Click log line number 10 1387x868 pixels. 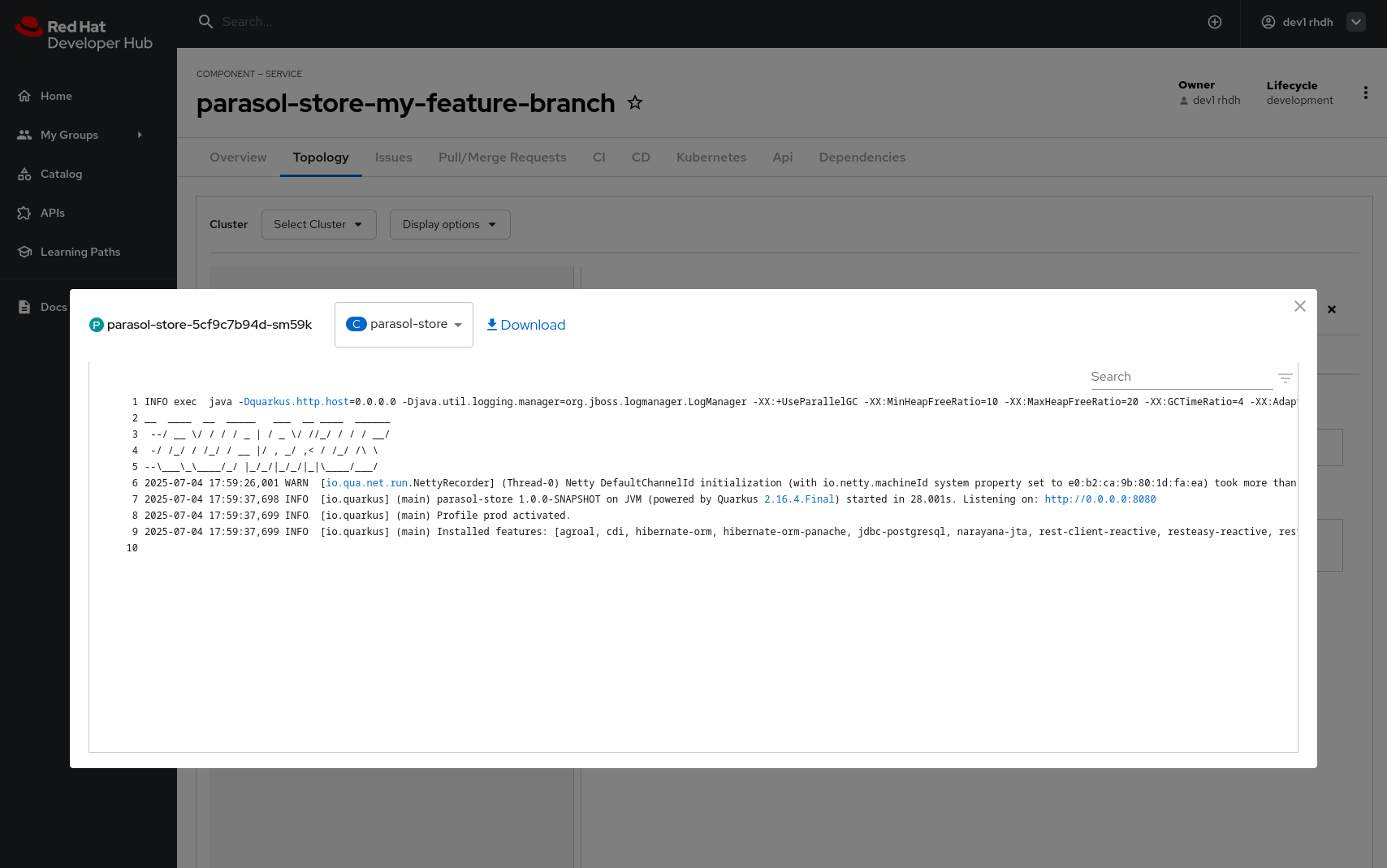(x=132, y=548)
